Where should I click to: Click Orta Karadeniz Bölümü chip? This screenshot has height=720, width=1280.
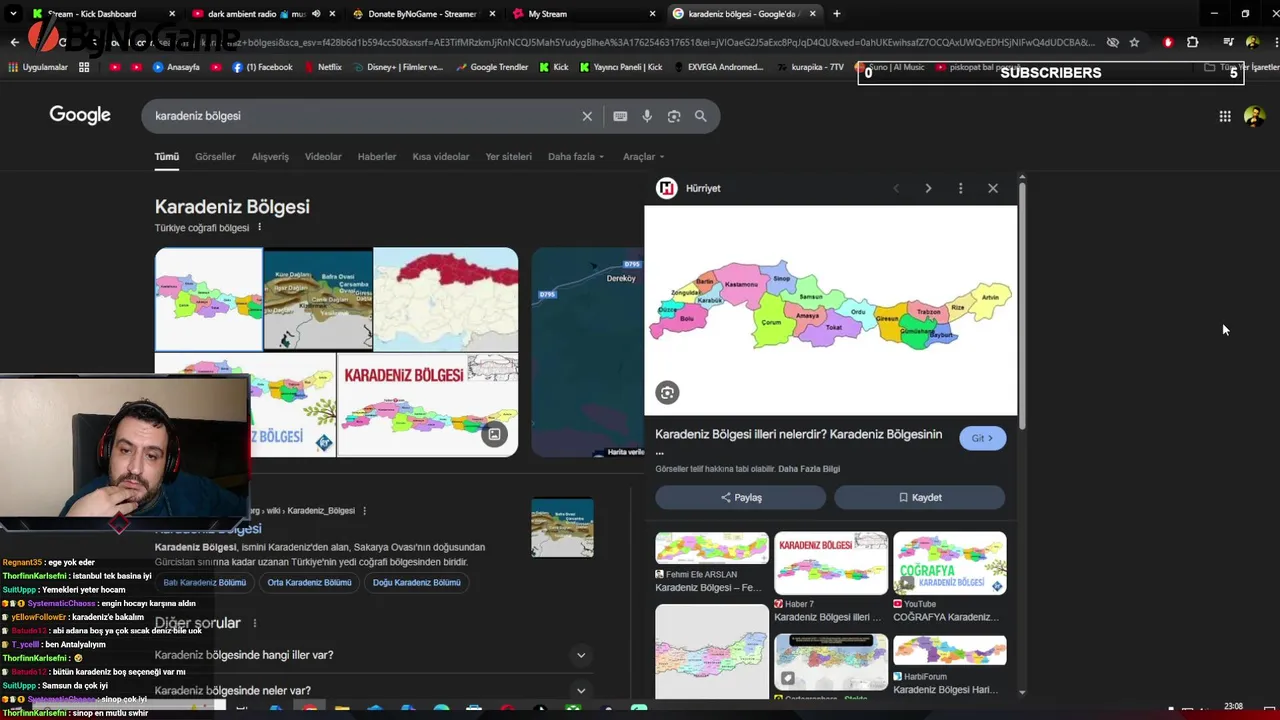coord(309,583)
